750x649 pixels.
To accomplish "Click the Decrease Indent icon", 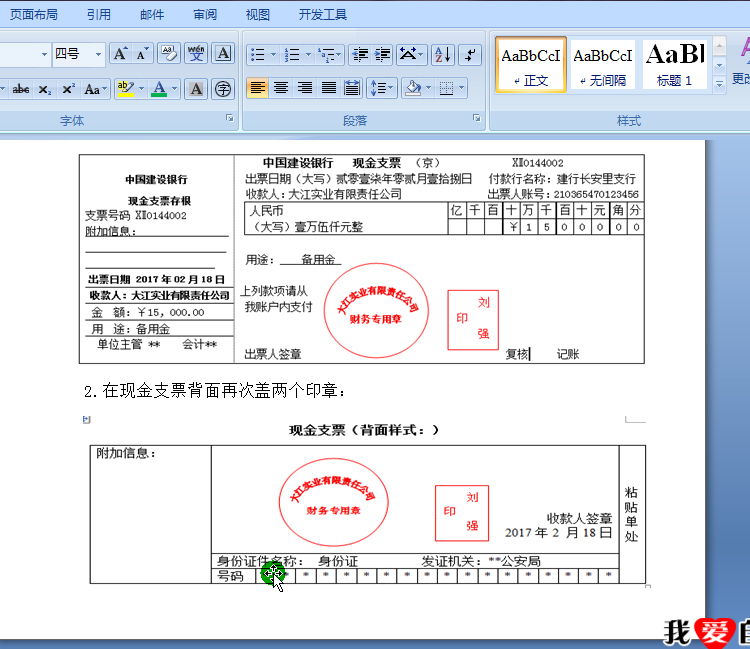I will point(360,55).
